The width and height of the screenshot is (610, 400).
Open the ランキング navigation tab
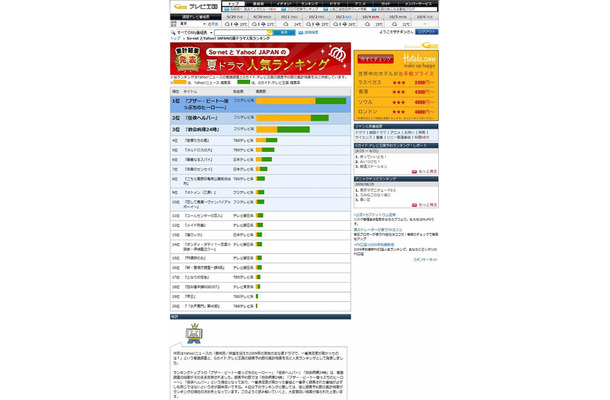[x=309, y=4]
